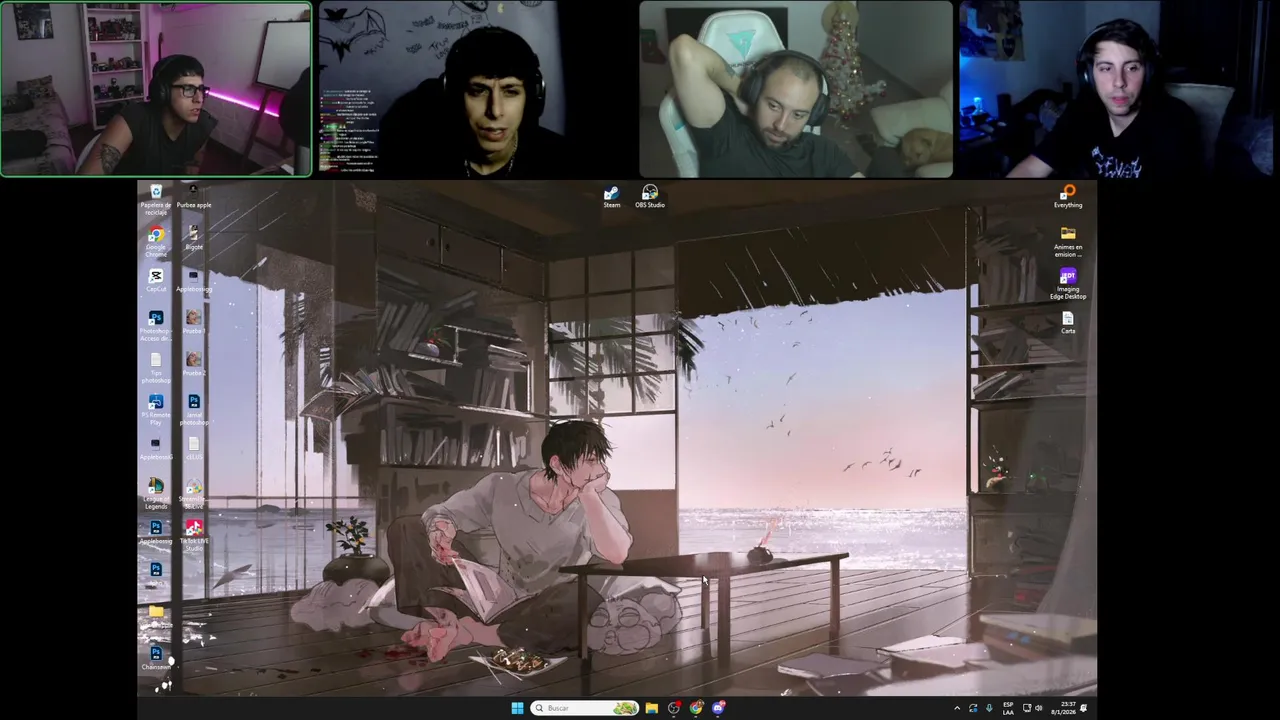
Task: Open the volume tray control
Action: point(1039,708)
